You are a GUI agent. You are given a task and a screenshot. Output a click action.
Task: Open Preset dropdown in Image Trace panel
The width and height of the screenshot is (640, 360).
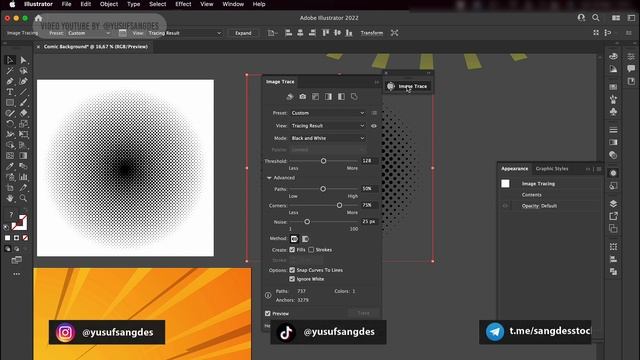pyautogui.click(x=328, y=113)
